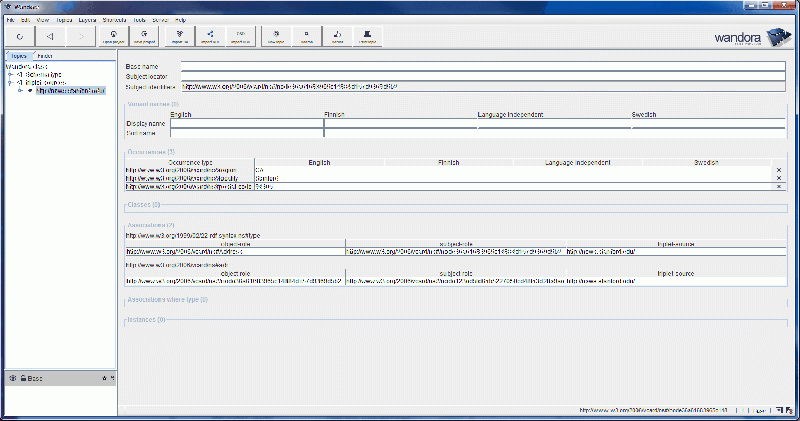The height and width of the screenshot is (421, 800).
Task: Click the Save project toolbar icon
Action: pyautogui.click(x=144, y=37)
